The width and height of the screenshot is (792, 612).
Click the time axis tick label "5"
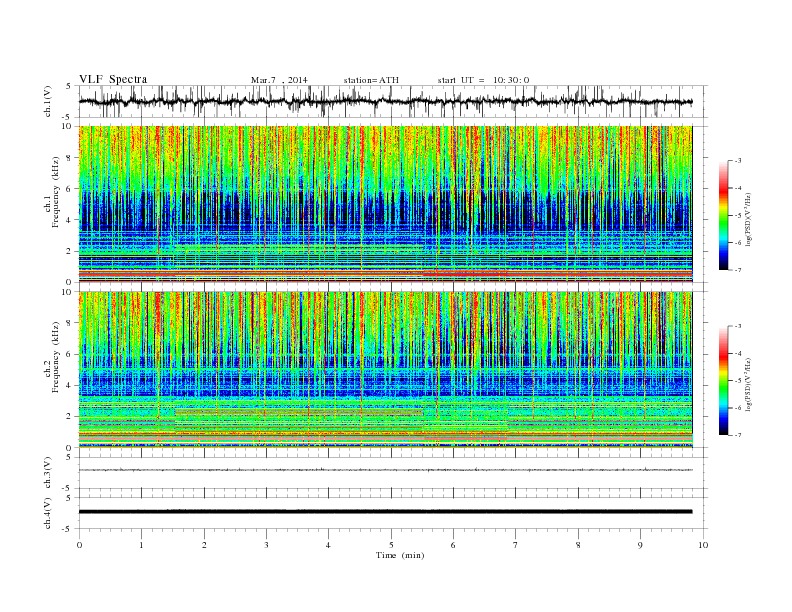pyautogui.click(x=391, y=545)
